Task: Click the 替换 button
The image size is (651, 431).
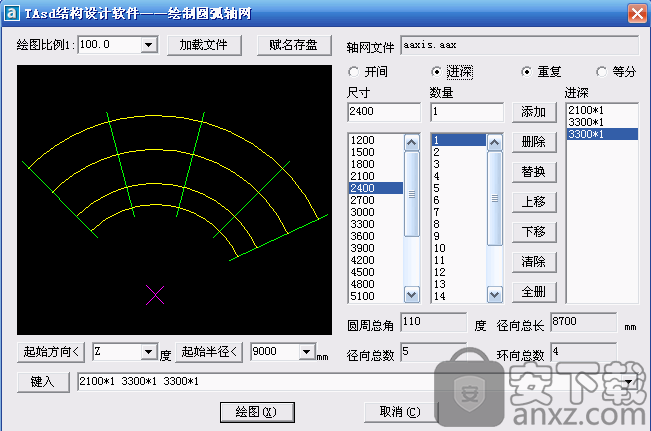Action: (x=534, y=172)
